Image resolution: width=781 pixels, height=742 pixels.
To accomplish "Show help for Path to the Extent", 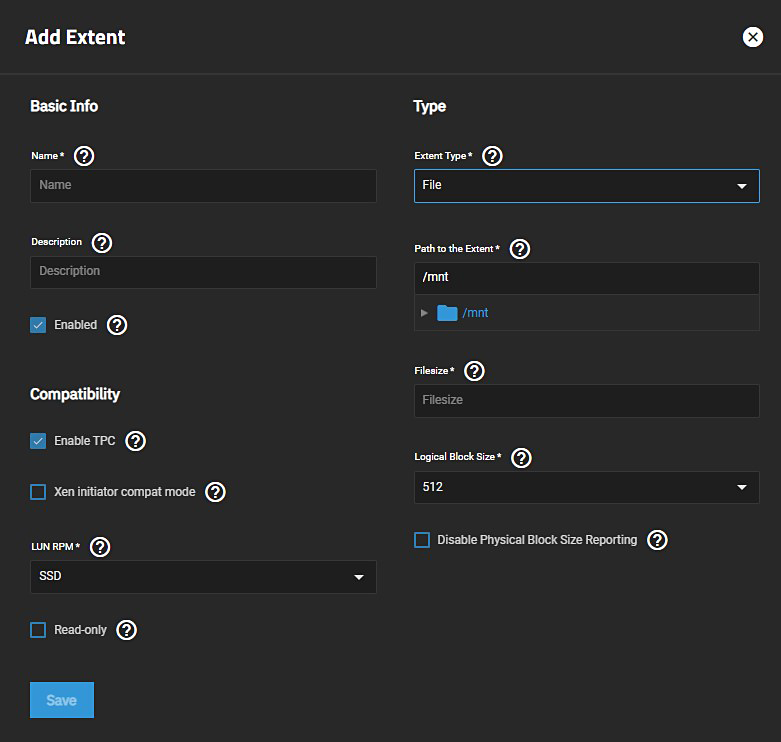I will pyautogui.click(x=519, y=249).
